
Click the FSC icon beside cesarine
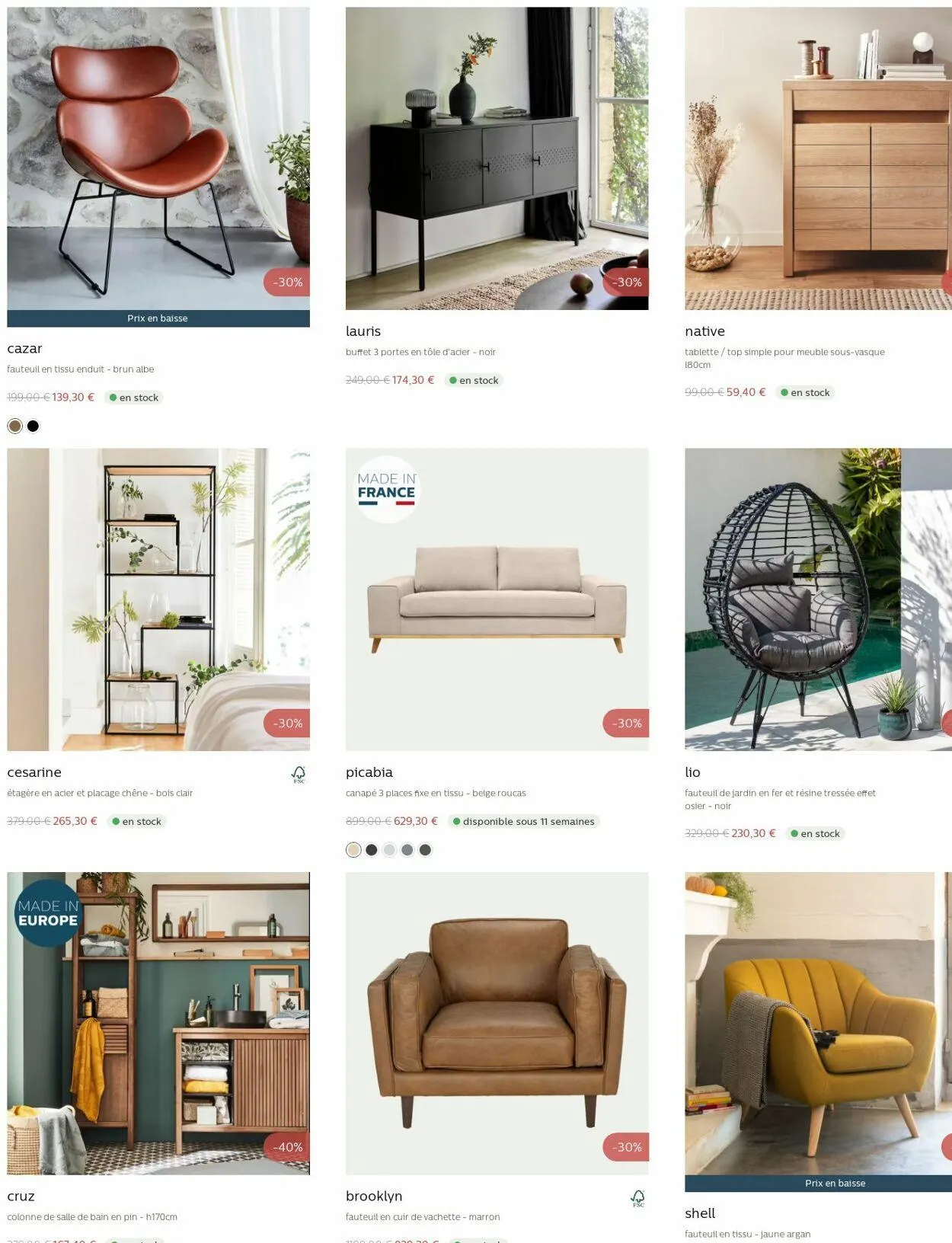pyautogui.click(x=299, y=775)
